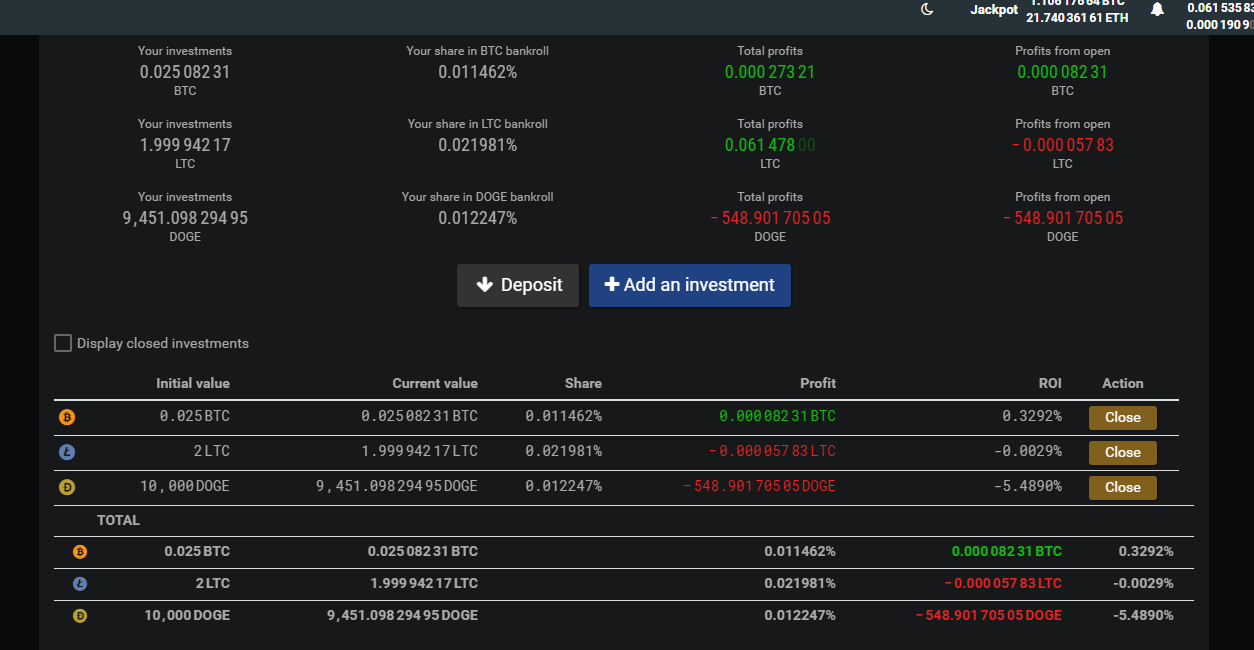Screen dimensions: 1254x650
Task: Click LTC bankroll share 0.021981% at top
Action: [x=478, y=145]
